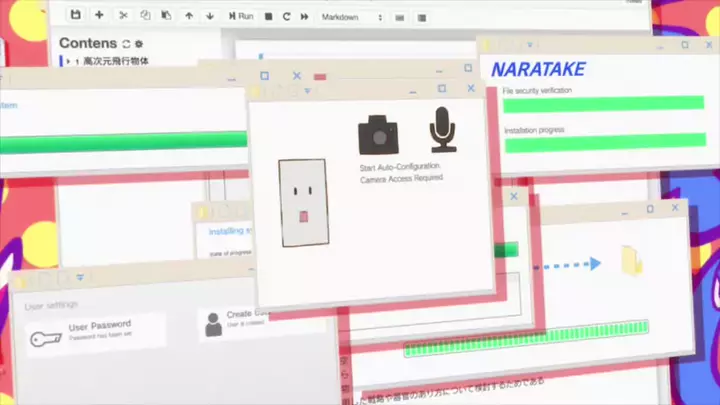Click the fast-forward run all icon
The height and width of the screenshot is (405, 720).
pos(304,17)
